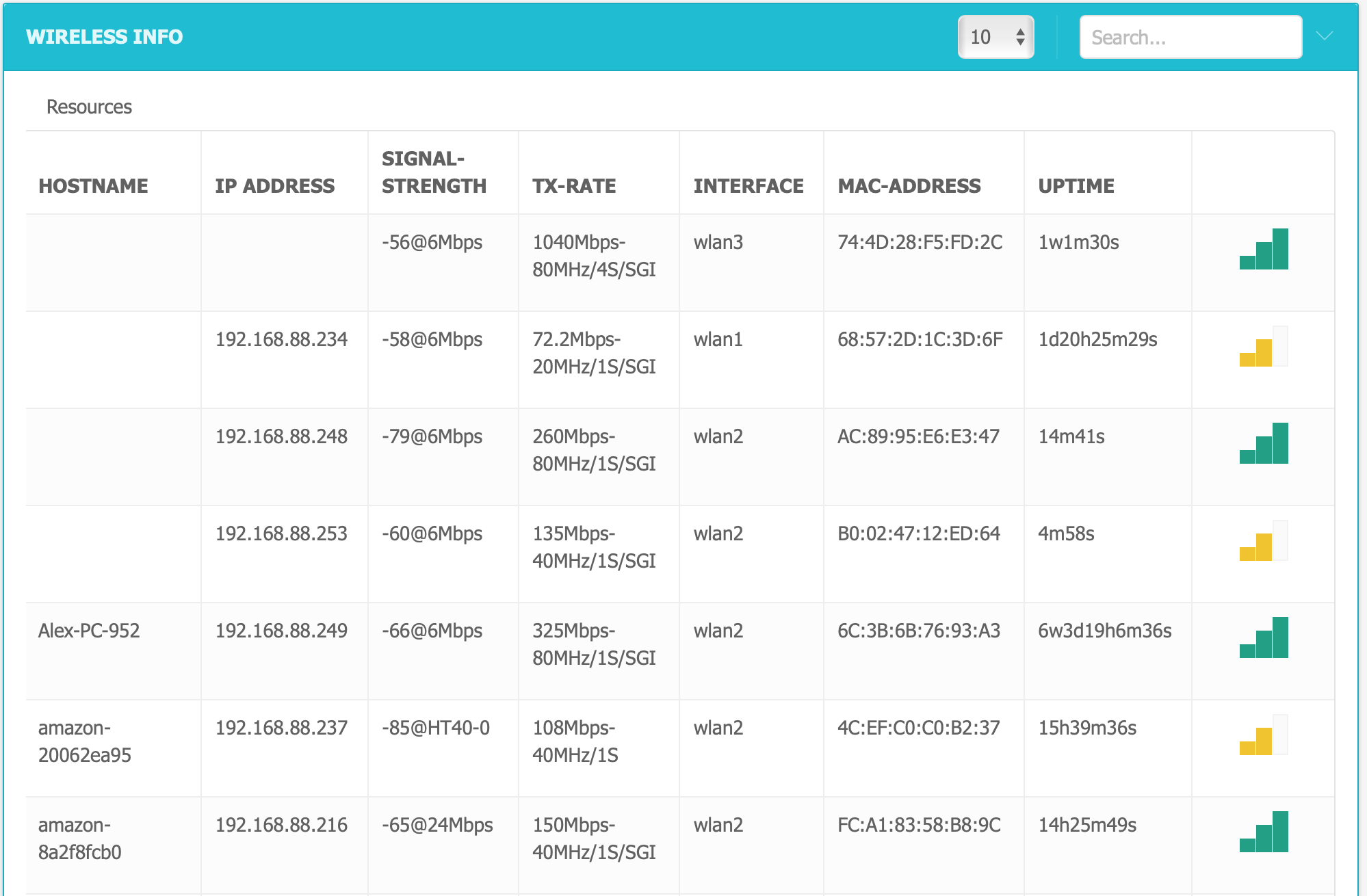Viewport: 1367px width, 896px height.
Task: Click signal bars icon for 192.168.88.234
Action: pos(1264,346)
